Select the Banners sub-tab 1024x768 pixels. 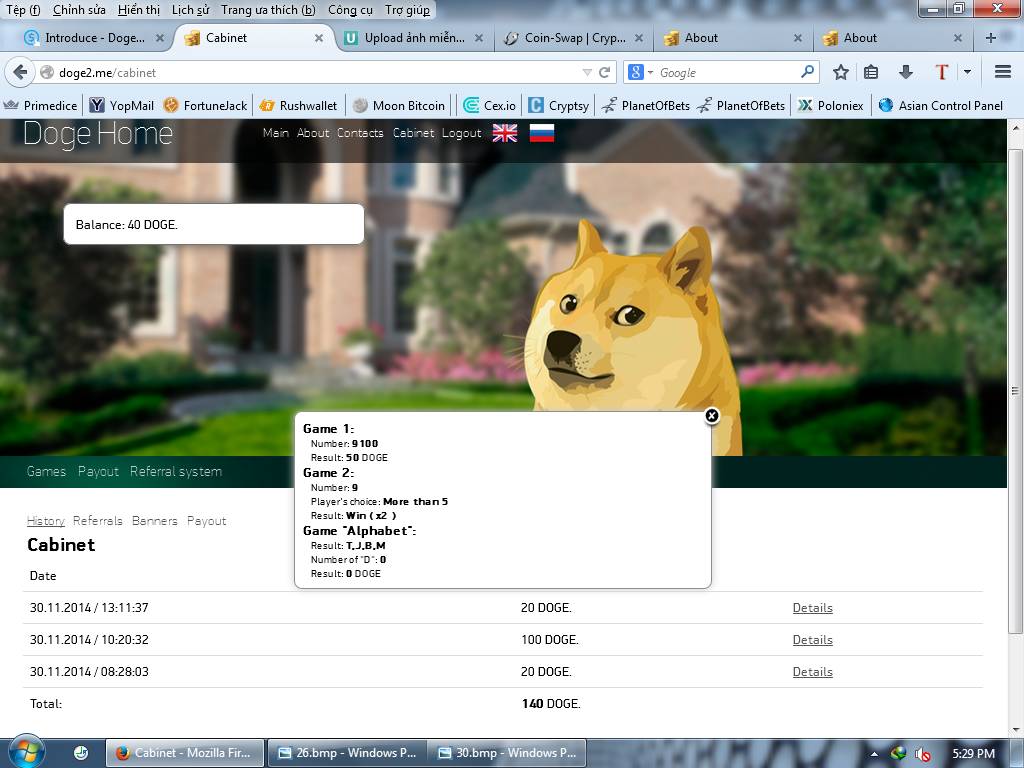155,521
